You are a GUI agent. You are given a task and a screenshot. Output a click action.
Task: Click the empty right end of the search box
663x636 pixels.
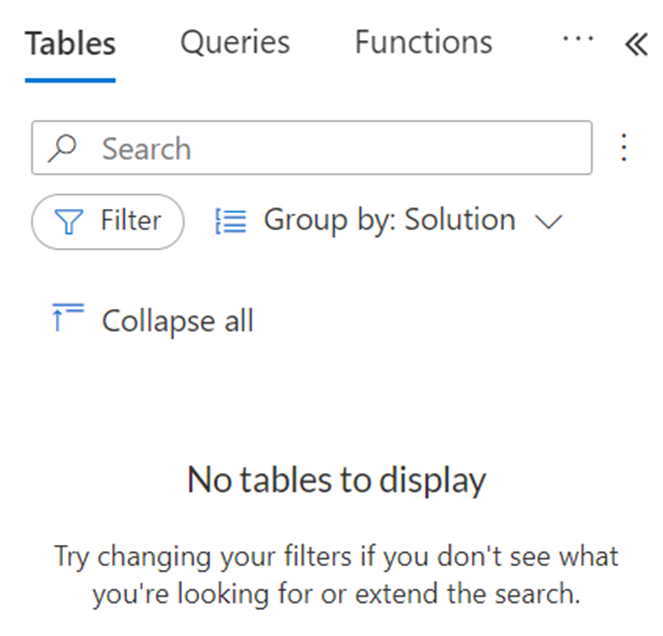click(x=560, y=149)
